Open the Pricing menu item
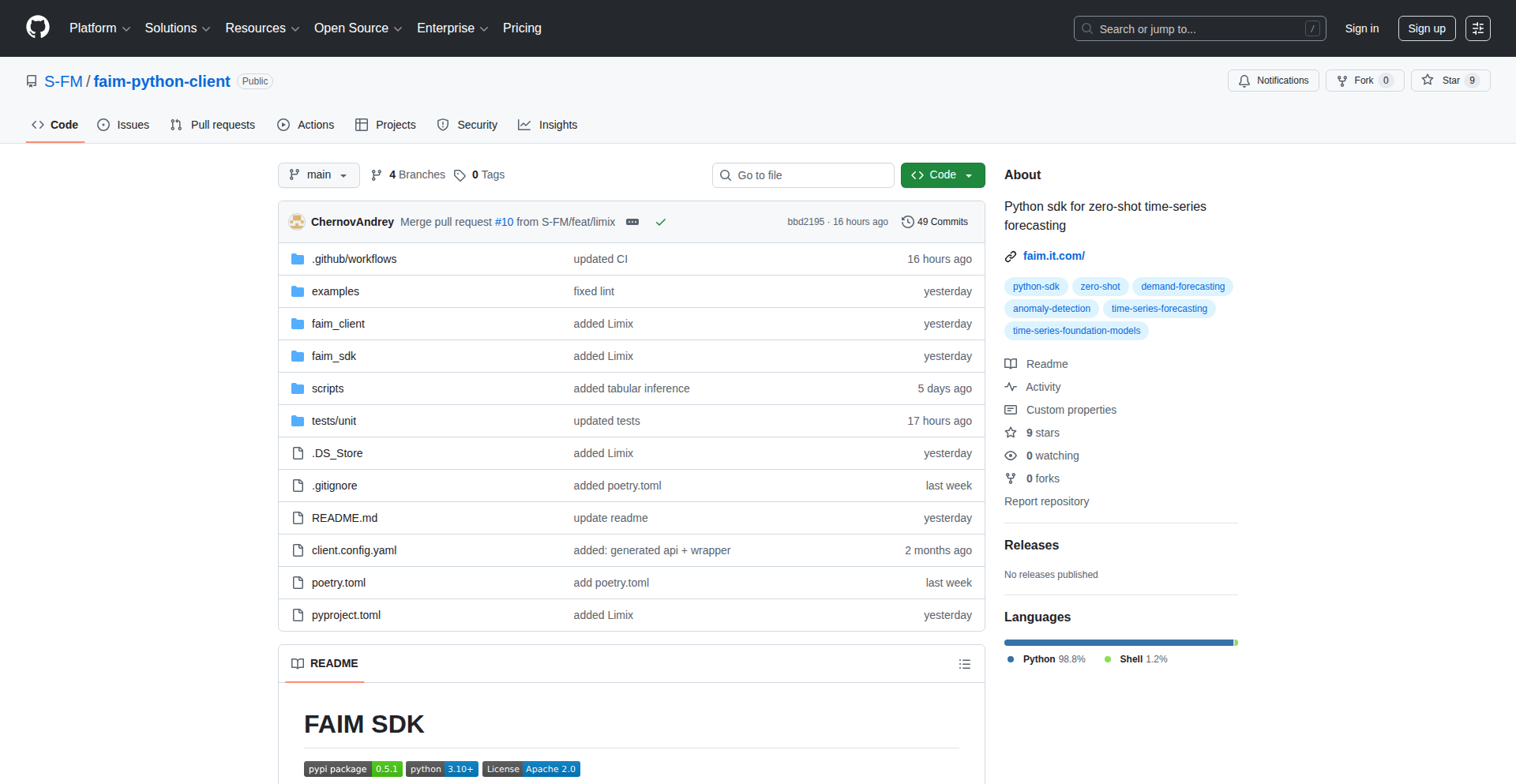This screenshot has width=1516, height=784. click(x=522, y=28)
